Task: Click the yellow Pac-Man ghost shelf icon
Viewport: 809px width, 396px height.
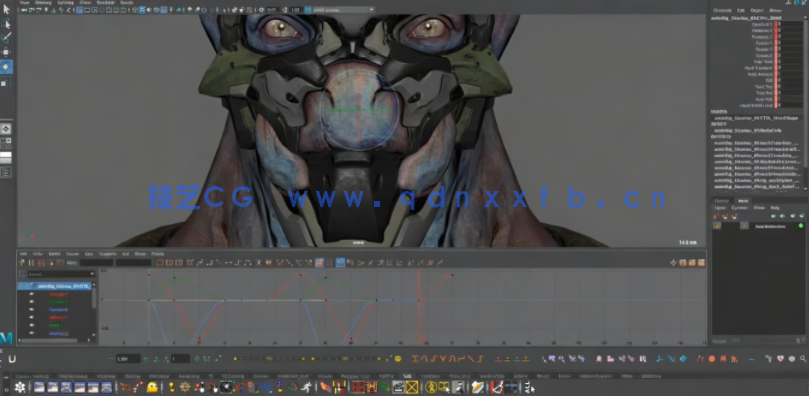Action: 152,387
